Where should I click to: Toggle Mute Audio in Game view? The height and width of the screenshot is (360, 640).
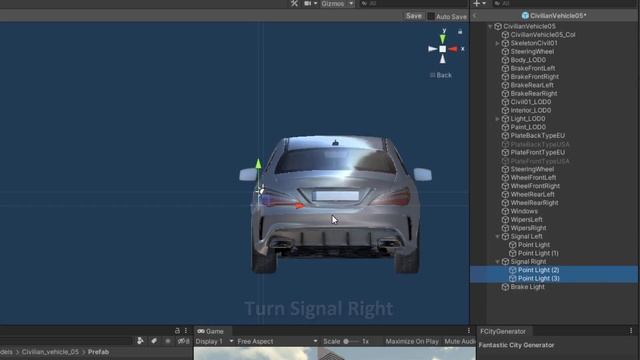tap(460, 341)
